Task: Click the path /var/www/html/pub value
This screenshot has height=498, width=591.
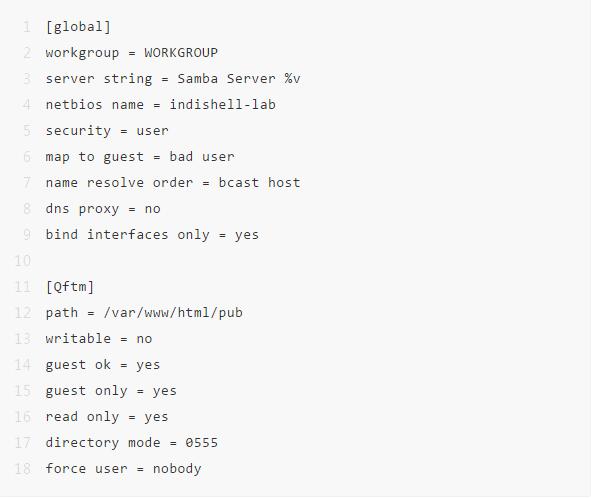Action: point(173,313)
